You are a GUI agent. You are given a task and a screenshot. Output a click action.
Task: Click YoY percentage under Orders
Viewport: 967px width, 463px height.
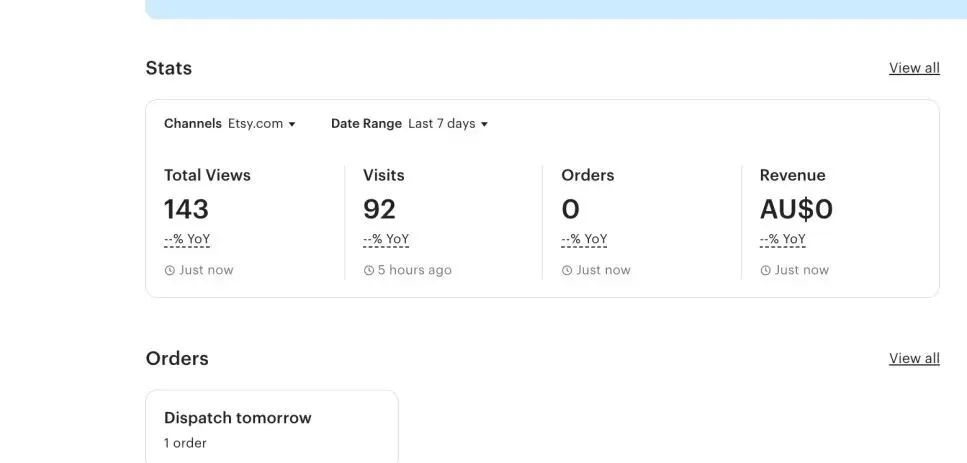584,240
